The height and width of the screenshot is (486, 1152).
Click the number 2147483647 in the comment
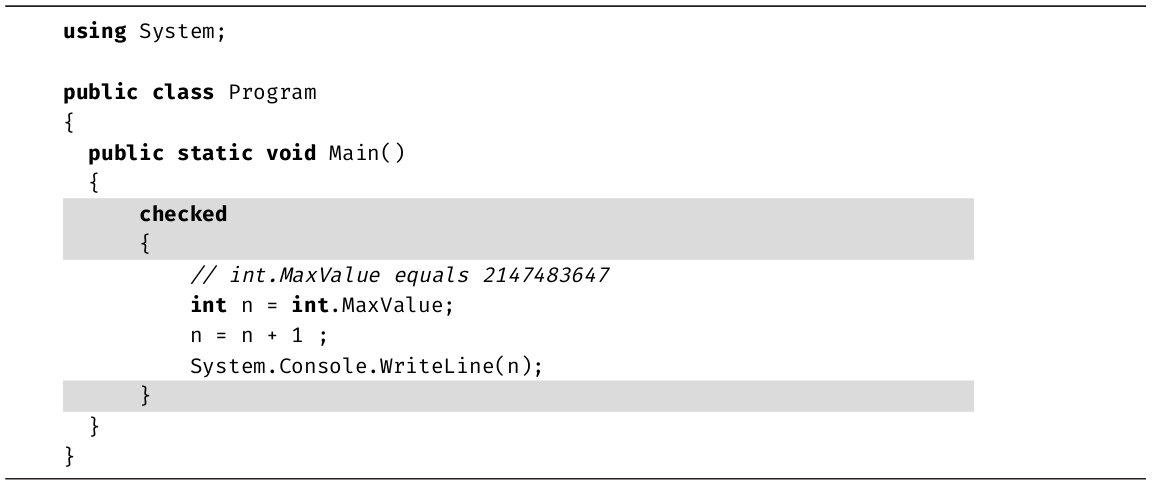point(549,275)
